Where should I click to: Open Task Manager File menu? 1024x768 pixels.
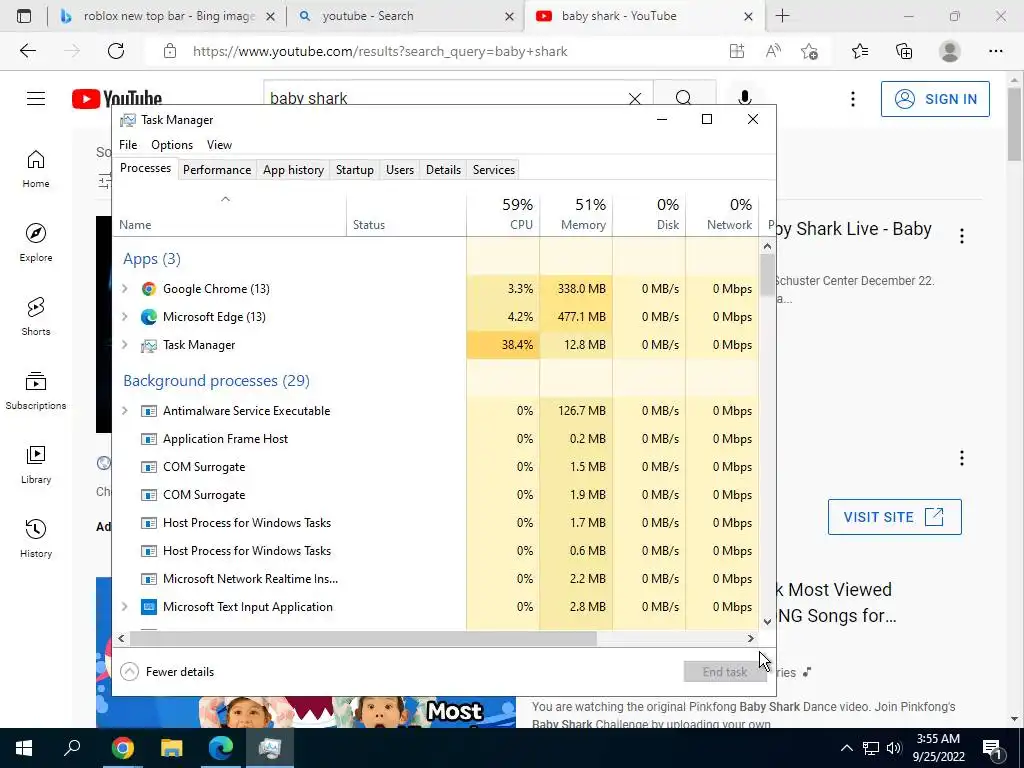tap(128, 145)
